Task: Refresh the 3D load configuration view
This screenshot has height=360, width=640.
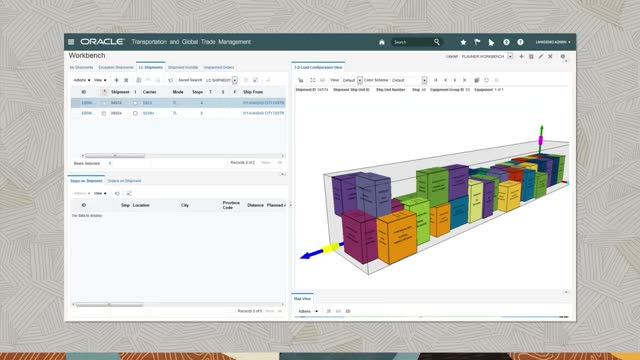Action: pos(486,80)
